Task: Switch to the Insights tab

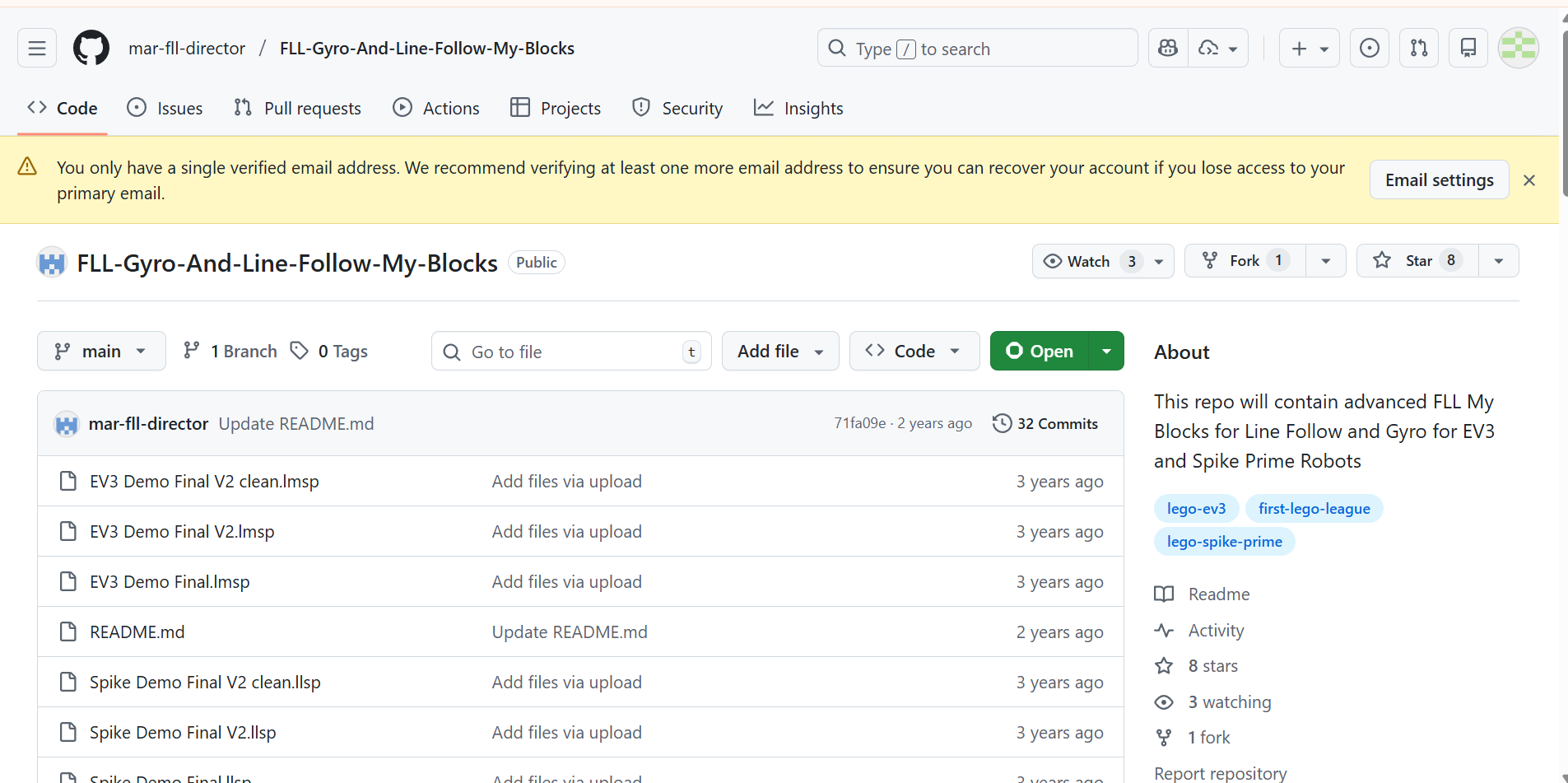Action: click(798, 108)
